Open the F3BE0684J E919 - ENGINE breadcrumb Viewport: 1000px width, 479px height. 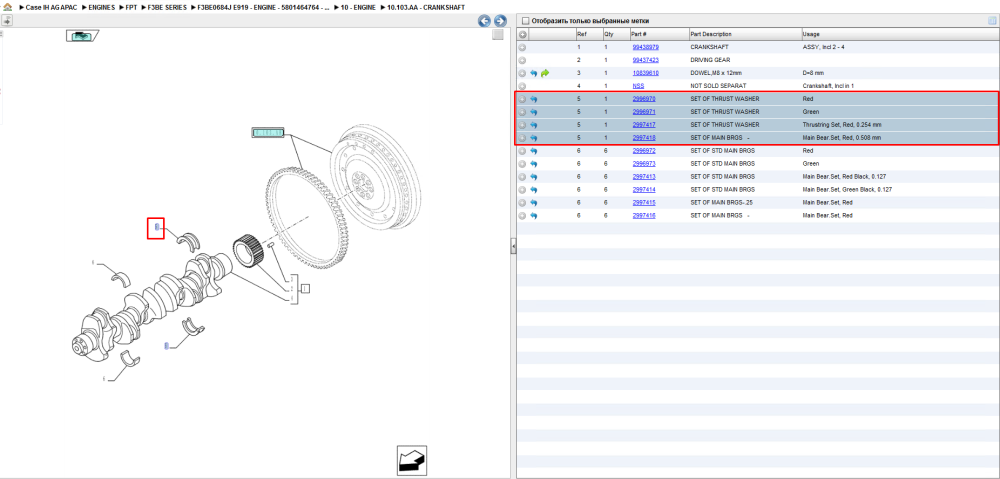[265, 7]
